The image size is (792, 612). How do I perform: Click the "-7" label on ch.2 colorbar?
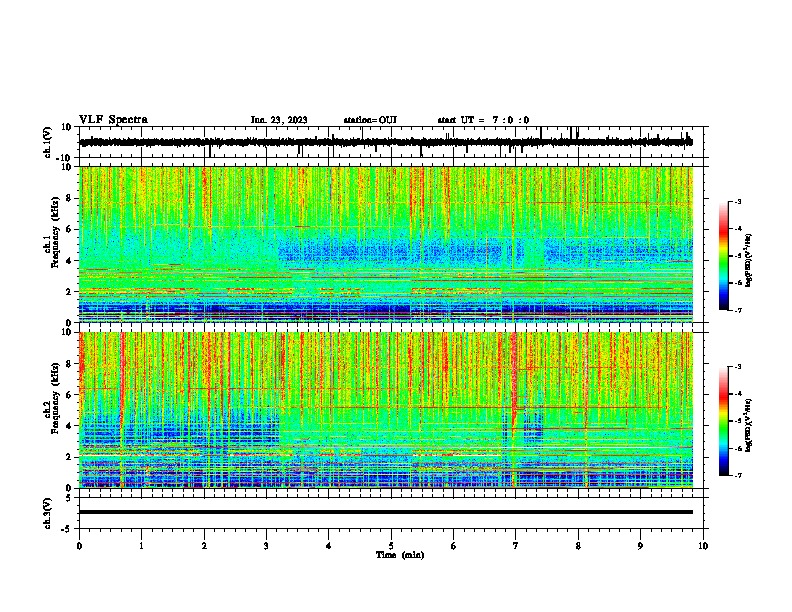(737, 475)
